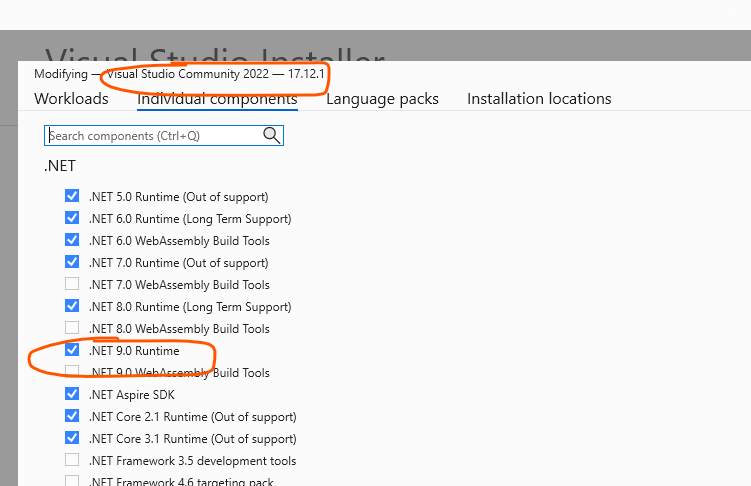Click '.NET 5.0 Runtime (Out of support)' label
The image size is (751, 486).
179,197
